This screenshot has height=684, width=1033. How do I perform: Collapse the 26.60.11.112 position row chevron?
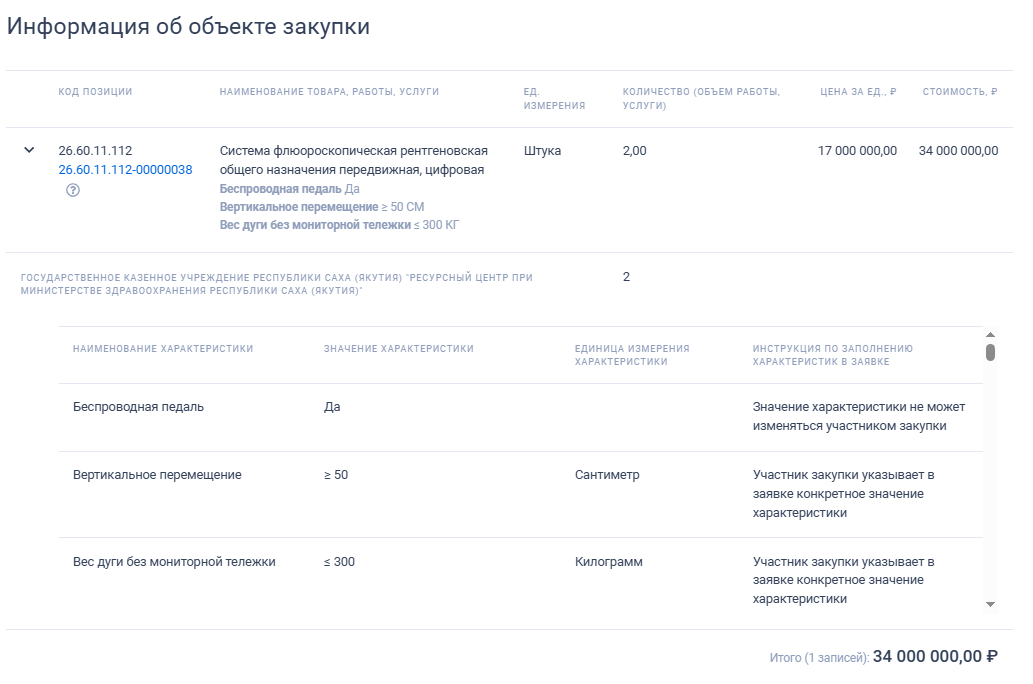29,150
